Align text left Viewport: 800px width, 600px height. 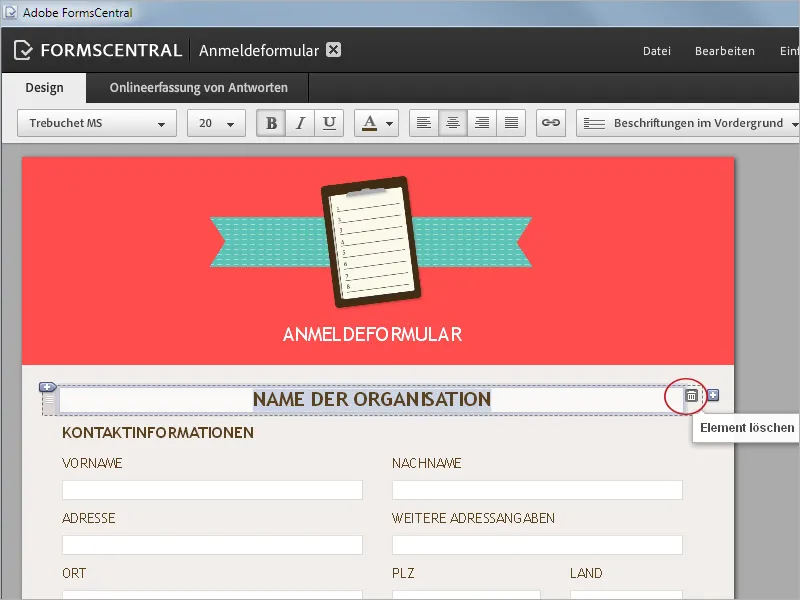click(423, 123)
